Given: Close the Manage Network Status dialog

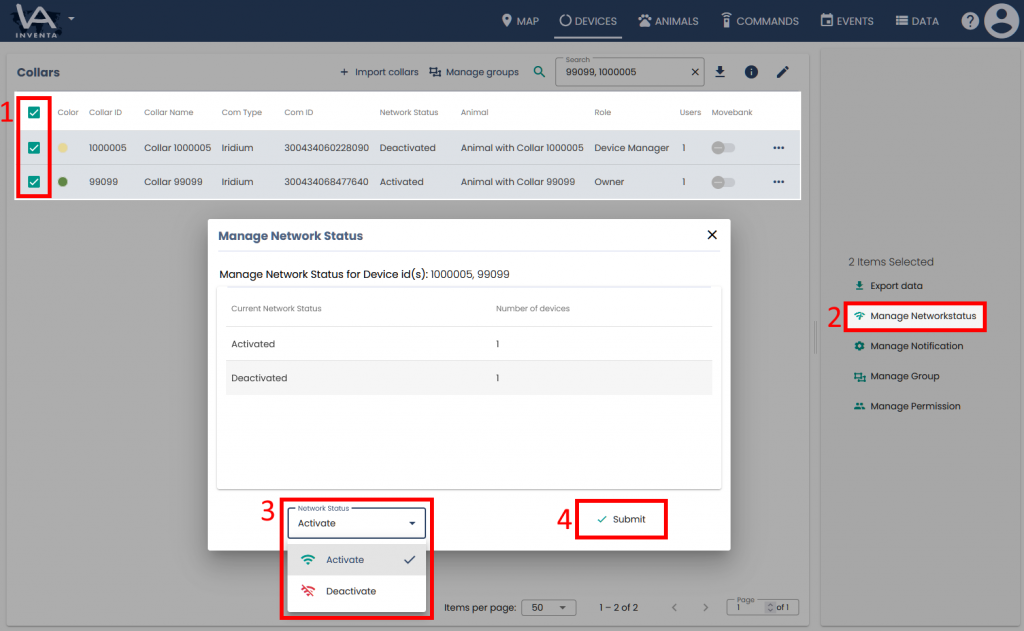Looking at the screenshot, I should pos(712,235).
